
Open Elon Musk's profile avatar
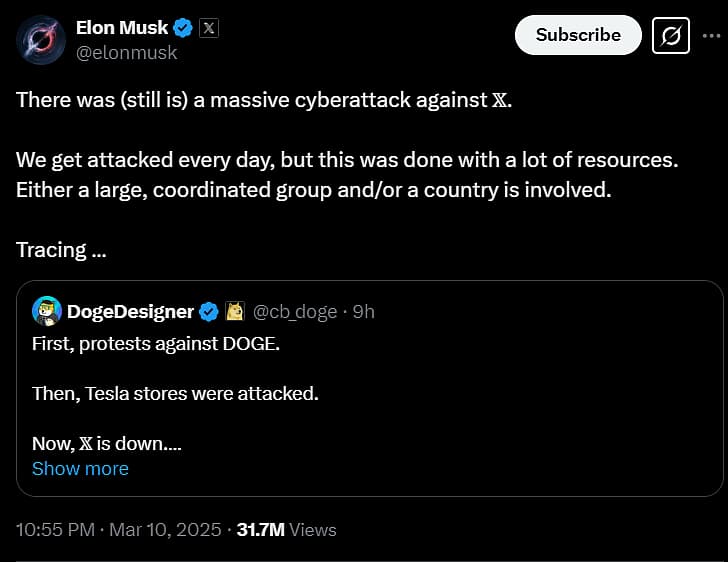click(x=41, y=40)
